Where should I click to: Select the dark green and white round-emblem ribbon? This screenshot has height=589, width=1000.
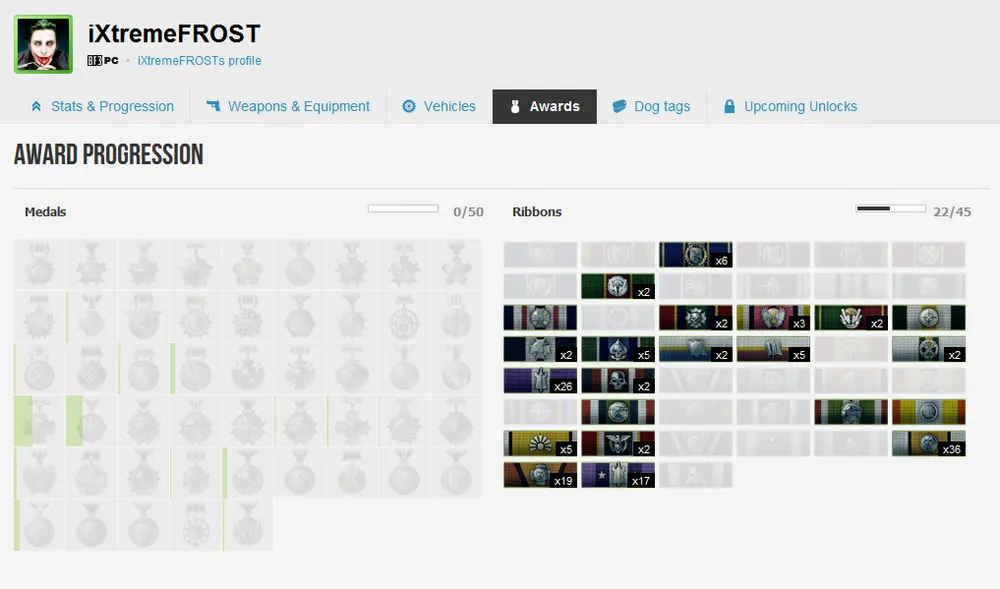(929, 317)
